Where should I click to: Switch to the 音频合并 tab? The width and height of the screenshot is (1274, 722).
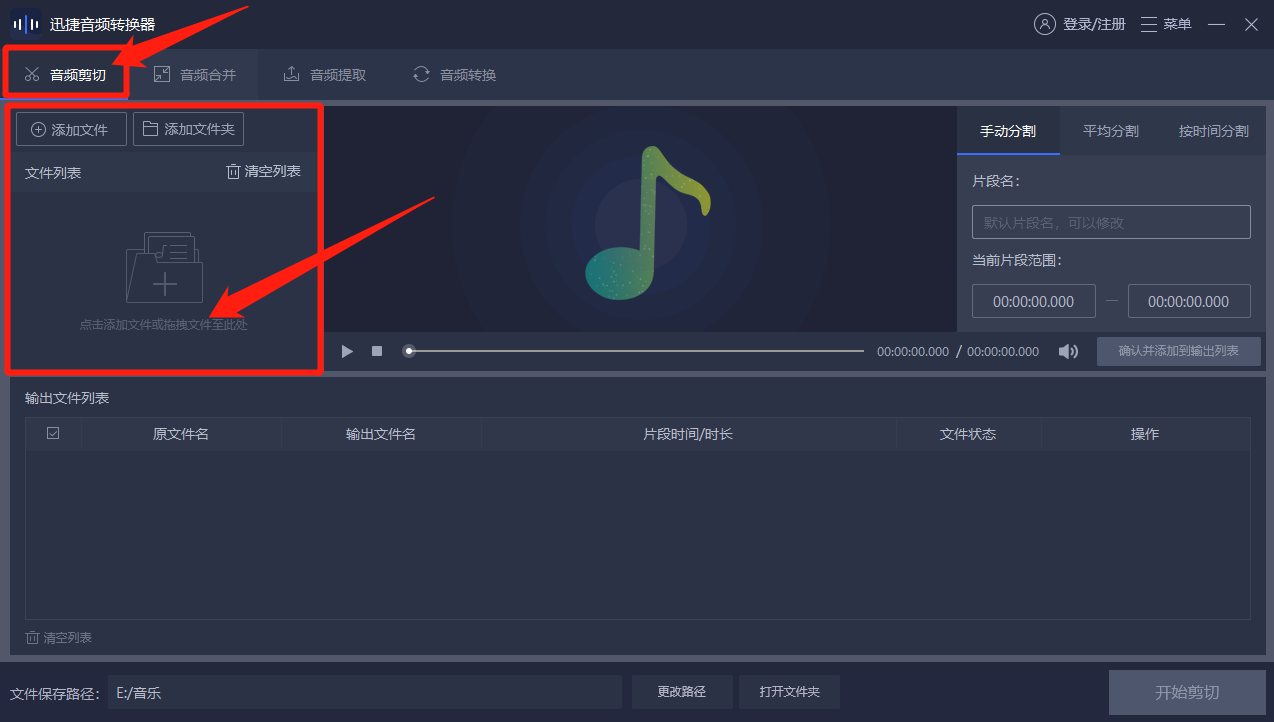click(x=194, y=75)
